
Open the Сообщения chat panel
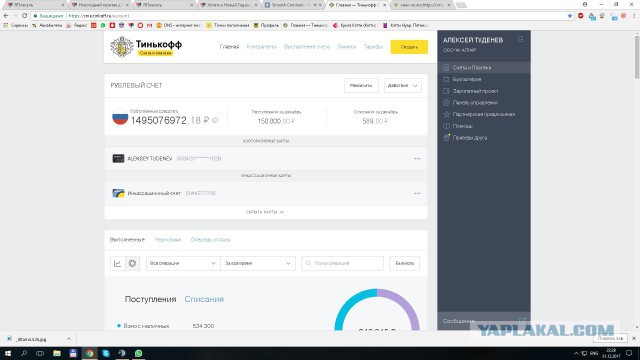click(484, 321)
